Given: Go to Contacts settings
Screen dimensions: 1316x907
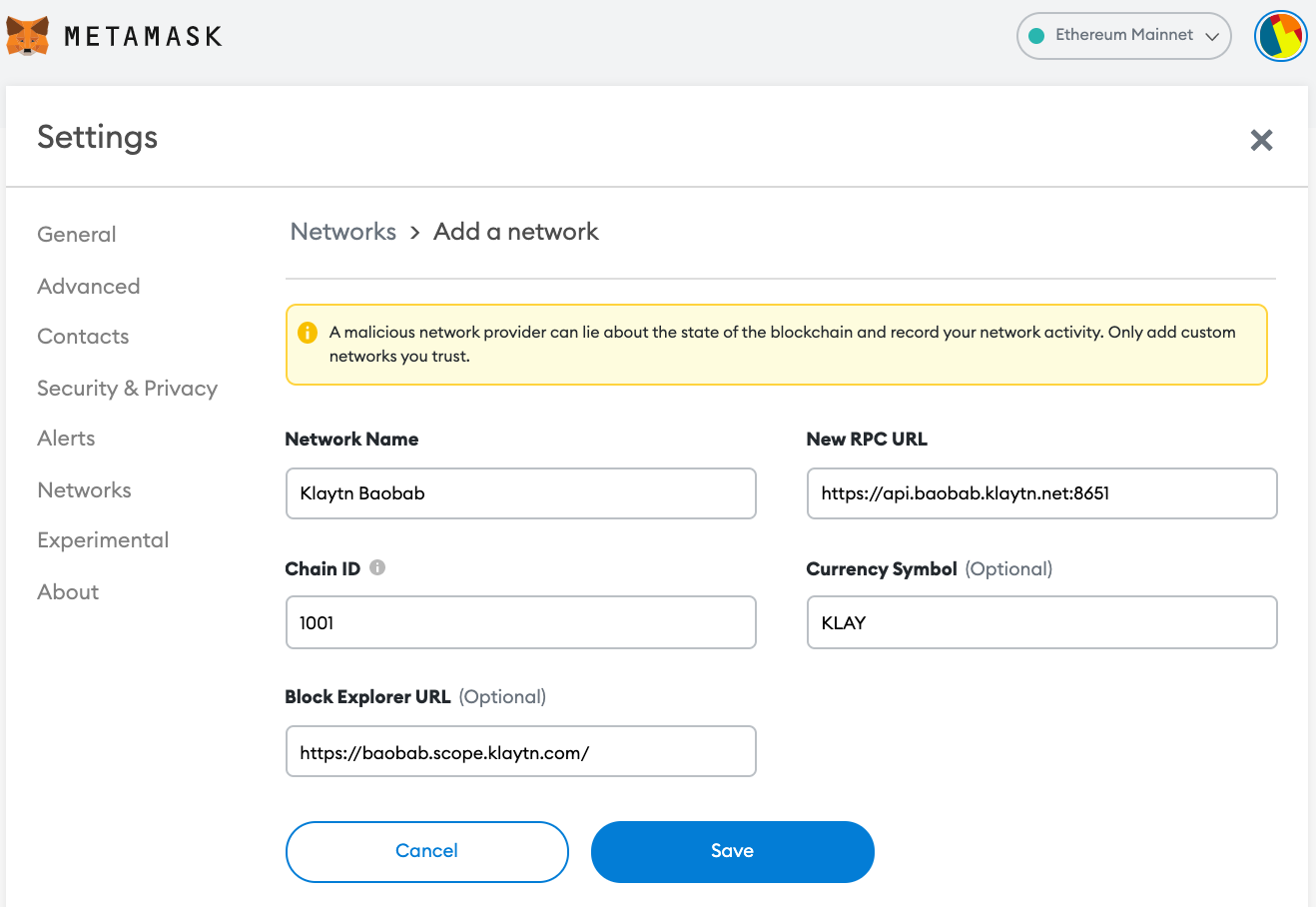Looking at the screenshot, I should click(83, 337).
